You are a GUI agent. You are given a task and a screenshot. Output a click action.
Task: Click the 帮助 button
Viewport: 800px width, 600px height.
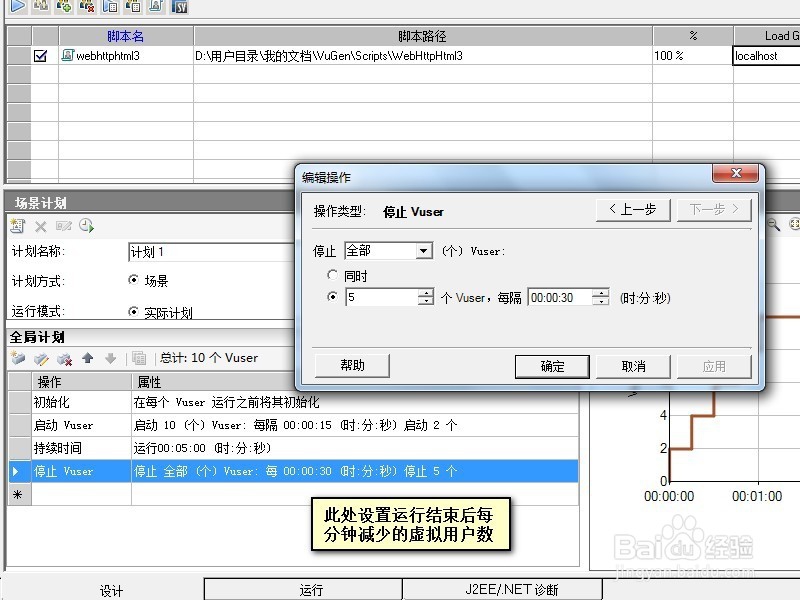(x=351, y=365)
